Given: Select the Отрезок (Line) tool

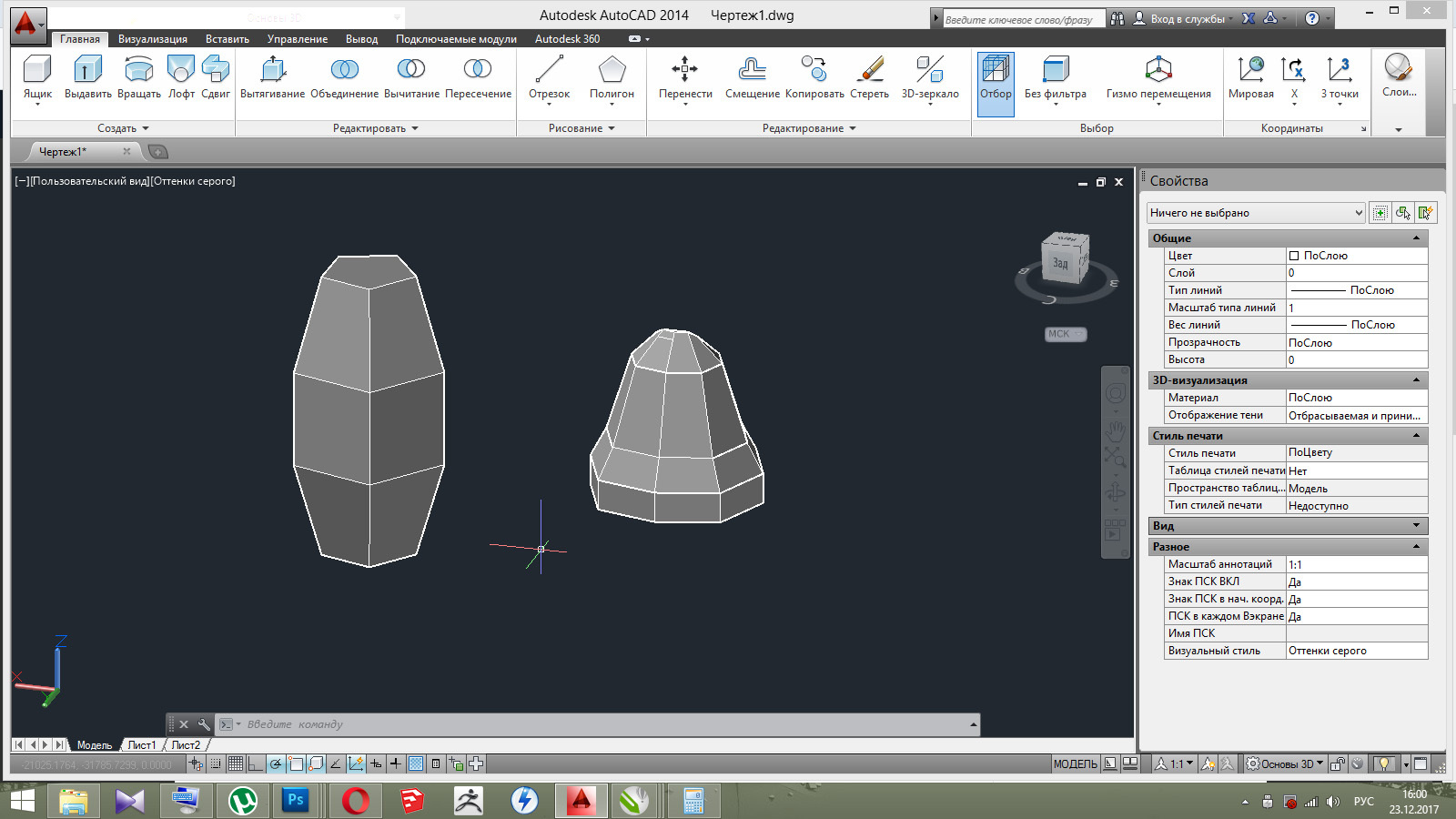Looking at the screenshot, I should coord(549,77).
